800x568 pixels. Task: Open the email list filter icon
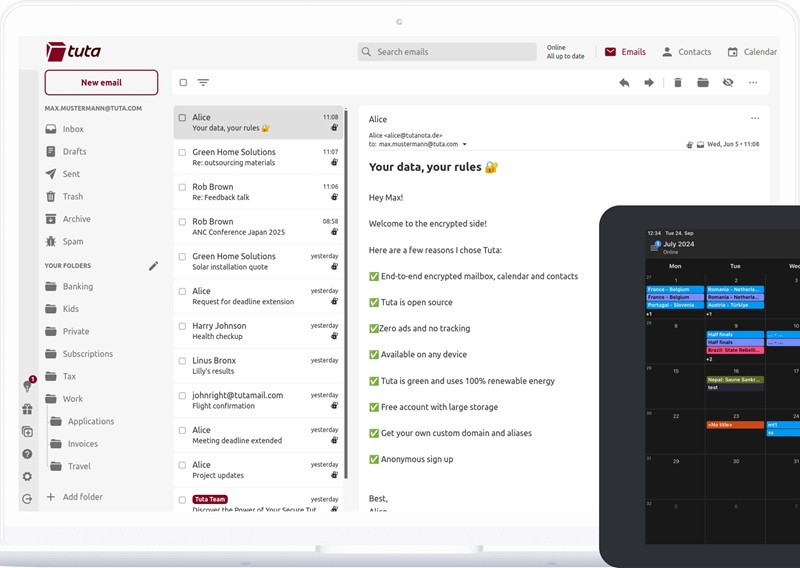(x=203, y=83)
